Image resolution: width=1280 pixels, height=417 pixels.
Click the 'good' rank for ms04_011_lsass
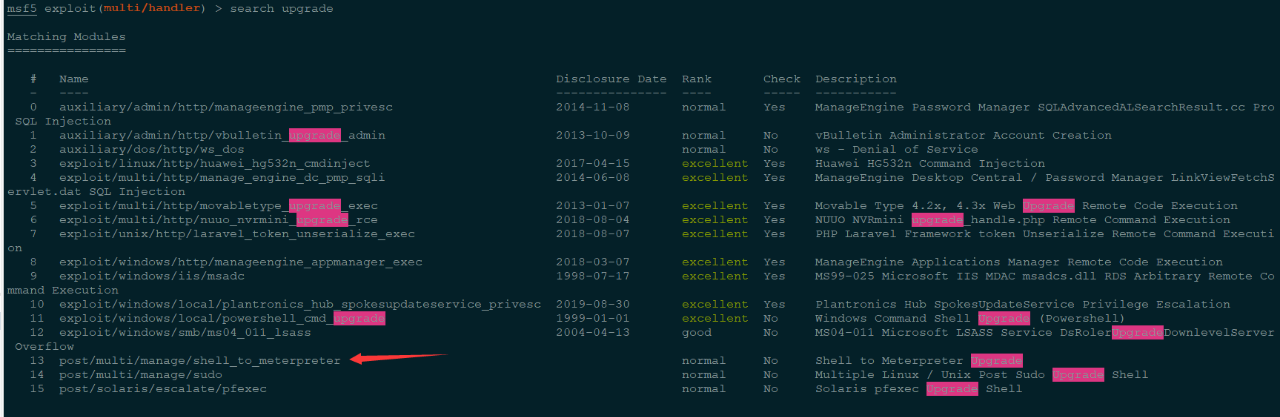(697, 332)
